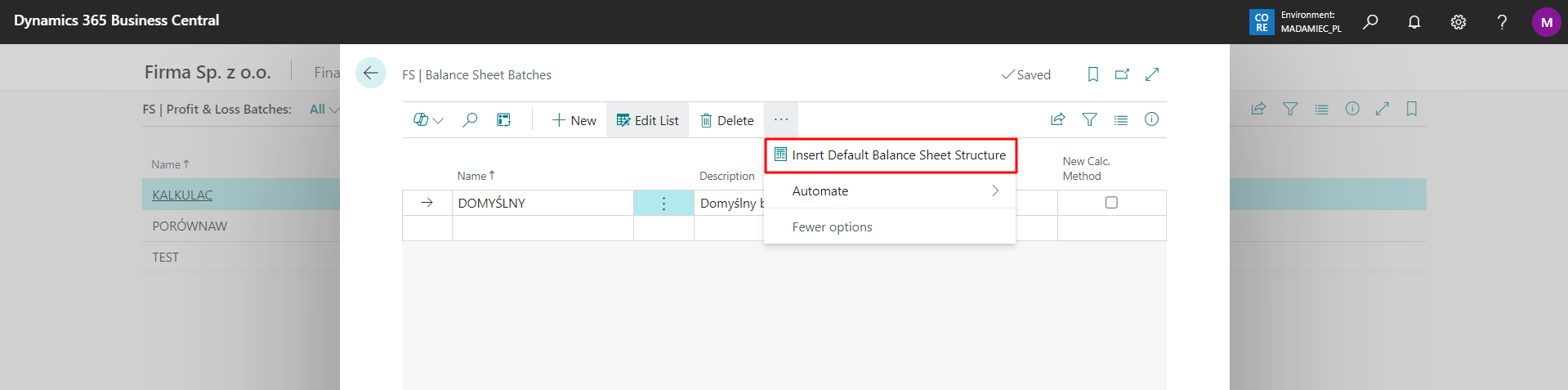
Task: Click the empty new-row name cell
Action: click(x=543, y=228)
